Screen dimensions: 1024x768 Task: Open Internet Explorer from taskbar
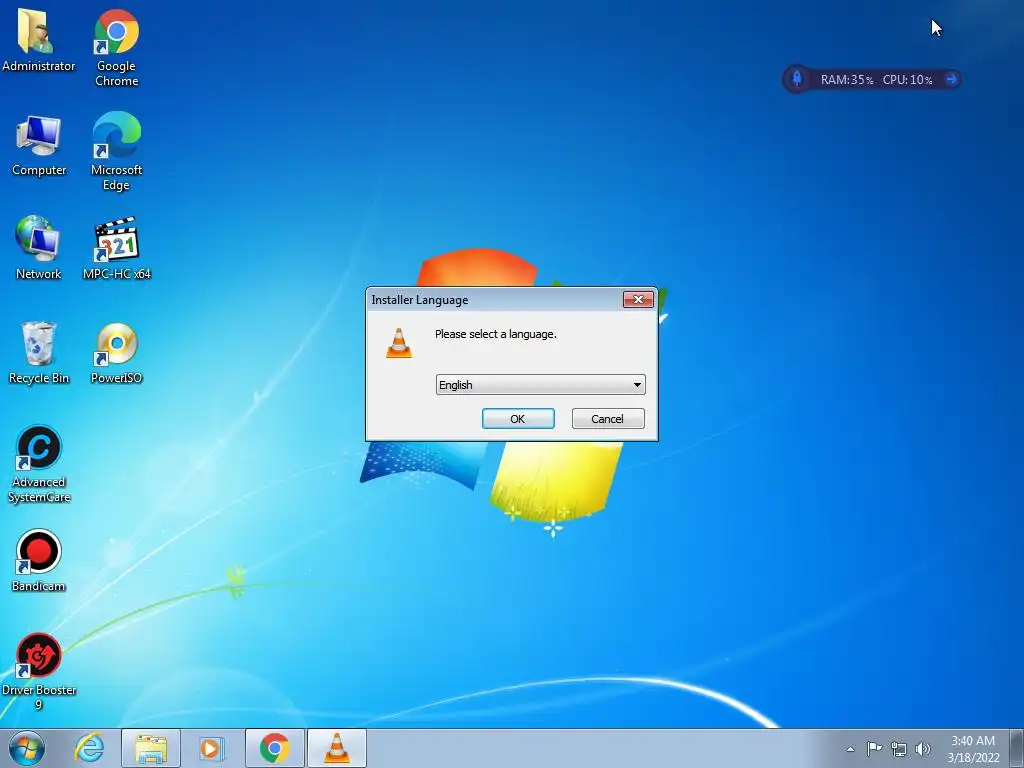tap(89, 748)
